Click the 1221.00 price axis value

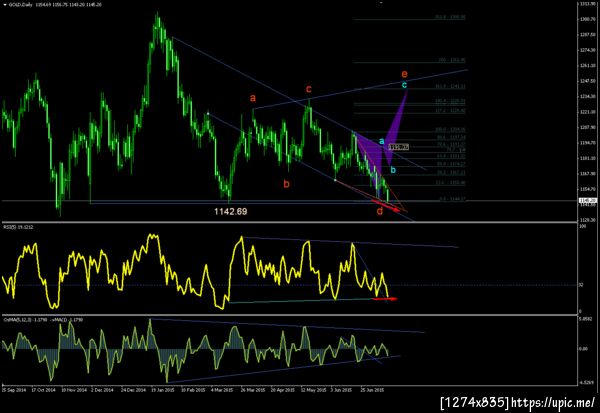coord(587,112)
